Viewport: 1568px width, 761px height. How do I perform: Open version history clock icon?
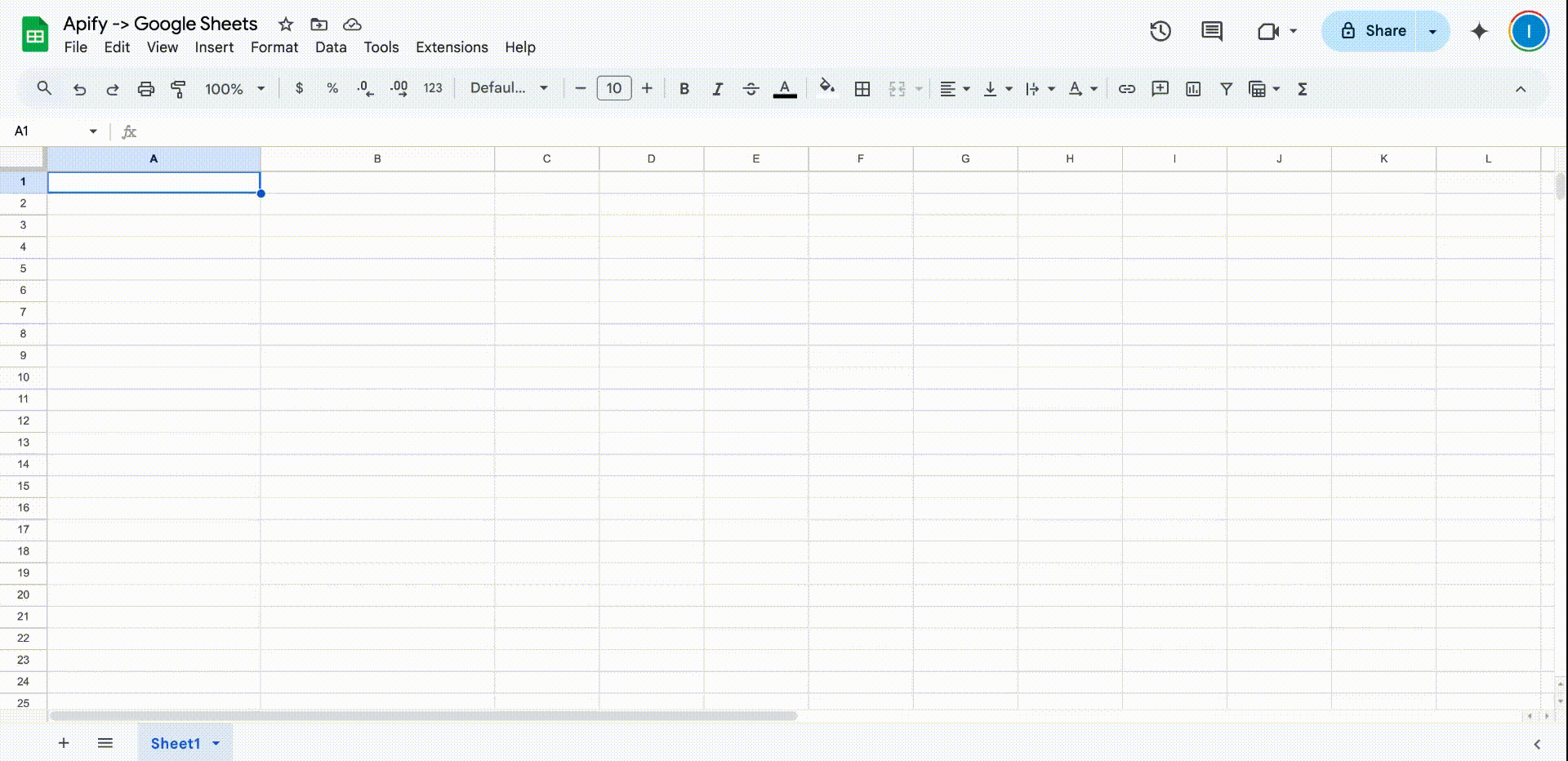(1160, 31)
